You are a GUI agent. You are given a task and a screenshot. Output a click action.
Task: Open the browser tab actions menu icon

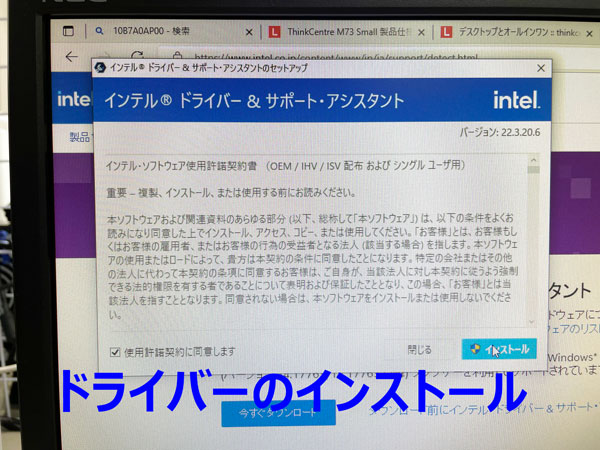(68, 31)
